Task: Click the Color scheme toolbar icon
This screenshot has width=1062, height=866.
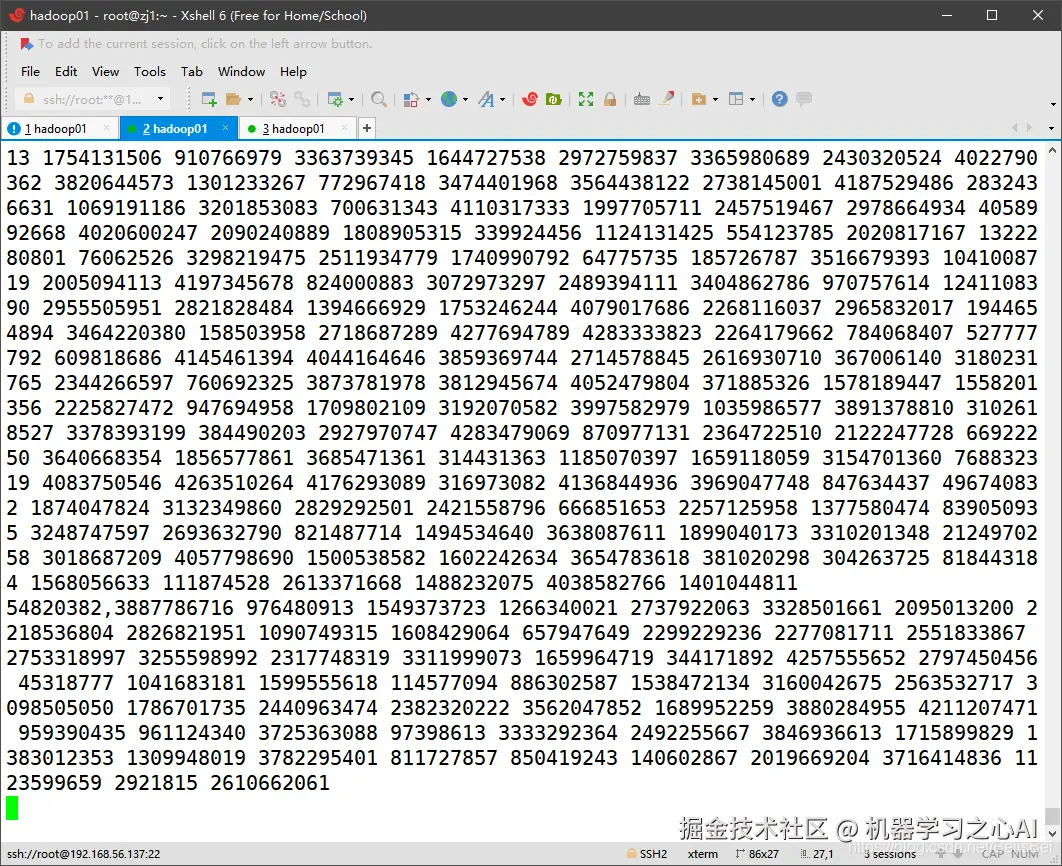Action: 410,100
